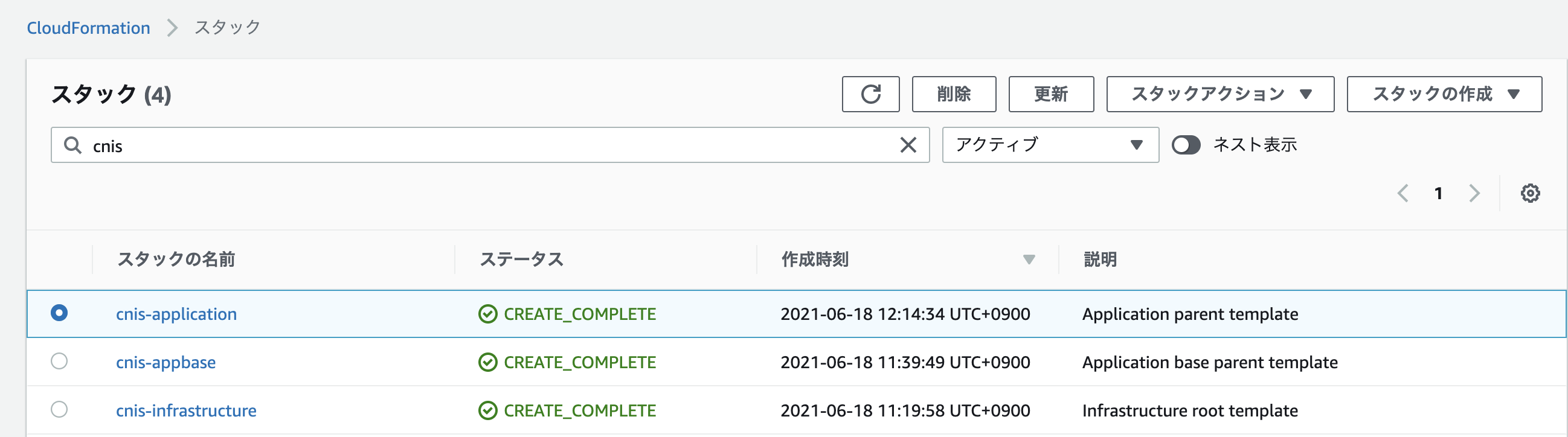Click CREATE_COMPLETE status for cnis-infrastructure
The height and width of the screenshot is (437, 1568).
pos(579,410)
